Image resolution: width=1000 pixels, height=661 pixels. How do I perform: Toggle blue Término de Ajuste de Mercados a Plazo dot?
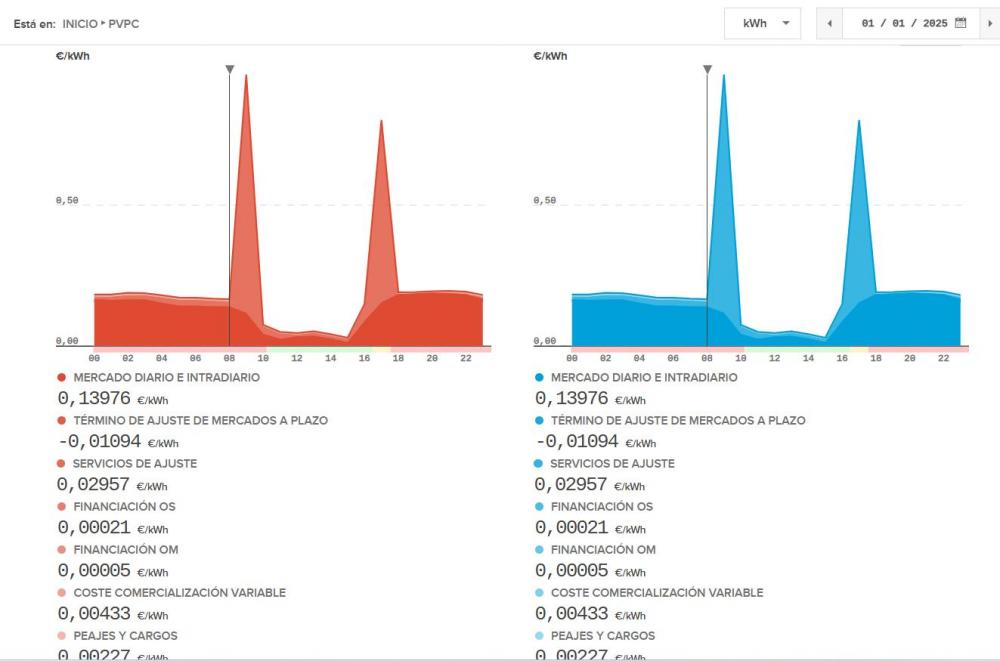540,420
